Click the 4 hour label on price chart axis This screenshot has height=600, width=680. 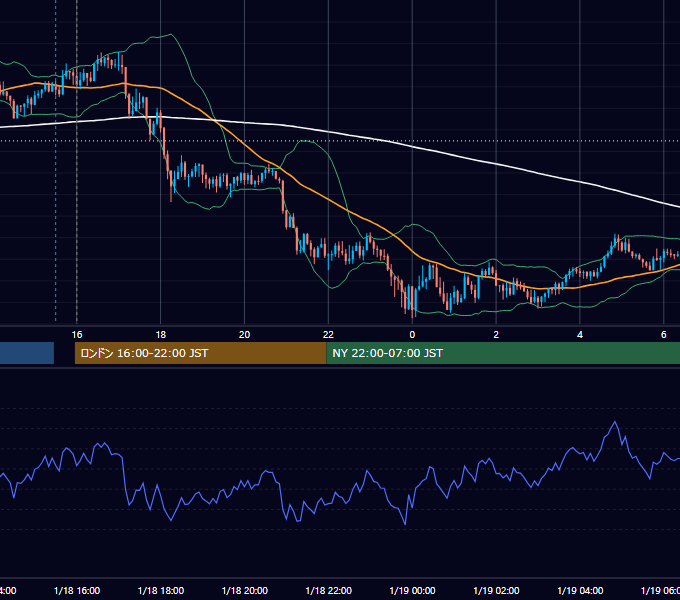click(x=580, y=335)
